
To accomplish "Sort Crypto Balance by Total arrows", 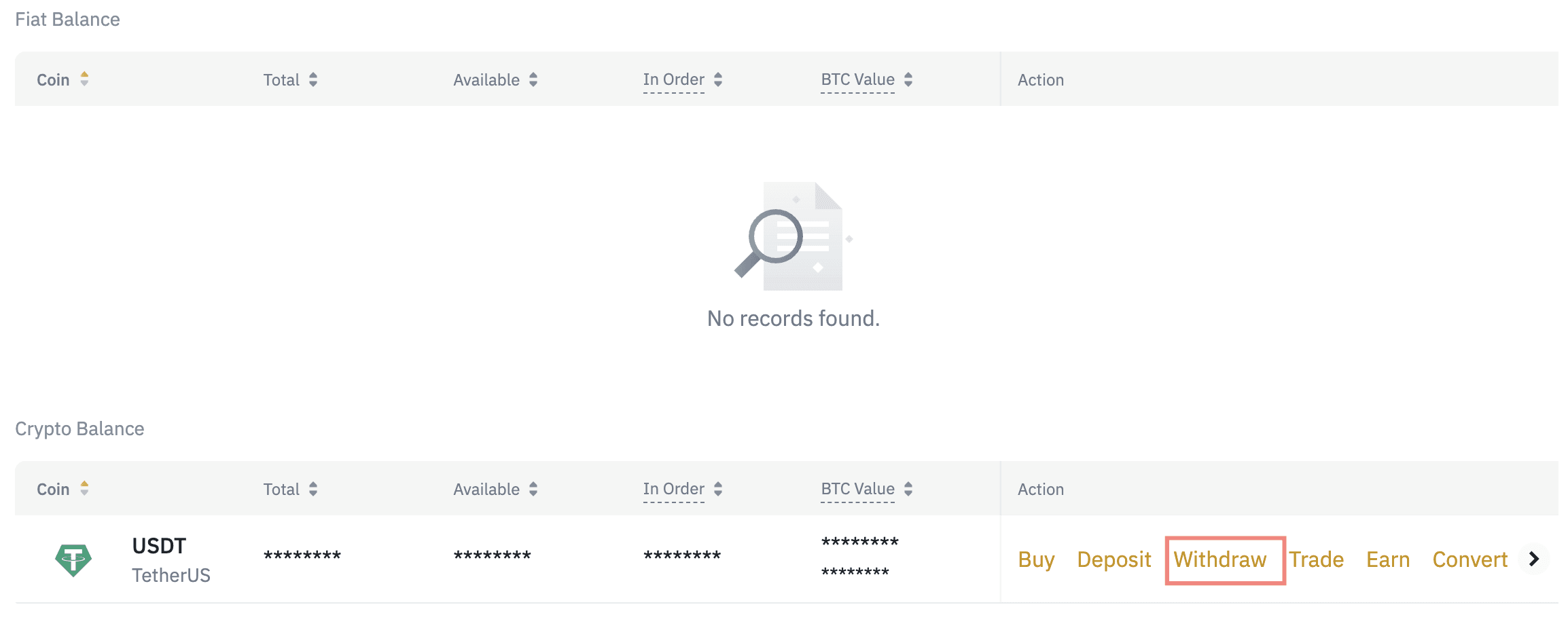I will (313, 490).
